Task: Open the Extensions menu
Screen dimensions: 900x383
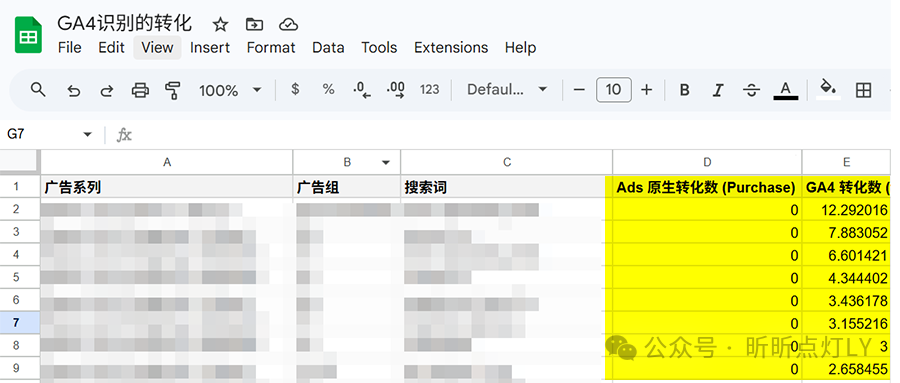Action: point(451,47)
